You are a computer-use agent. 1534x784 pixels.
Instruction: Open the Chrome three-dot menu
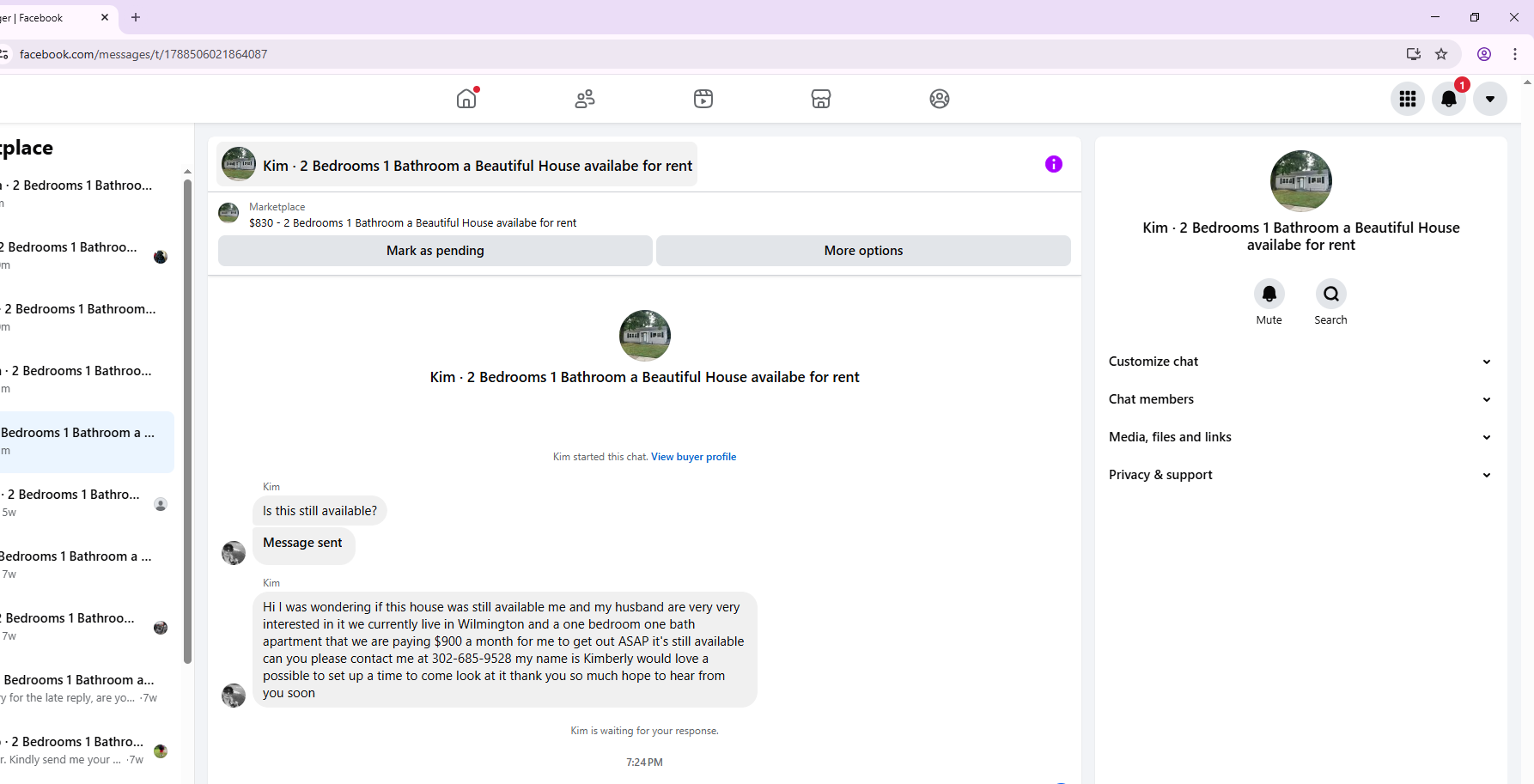[x=1515, y=54]
